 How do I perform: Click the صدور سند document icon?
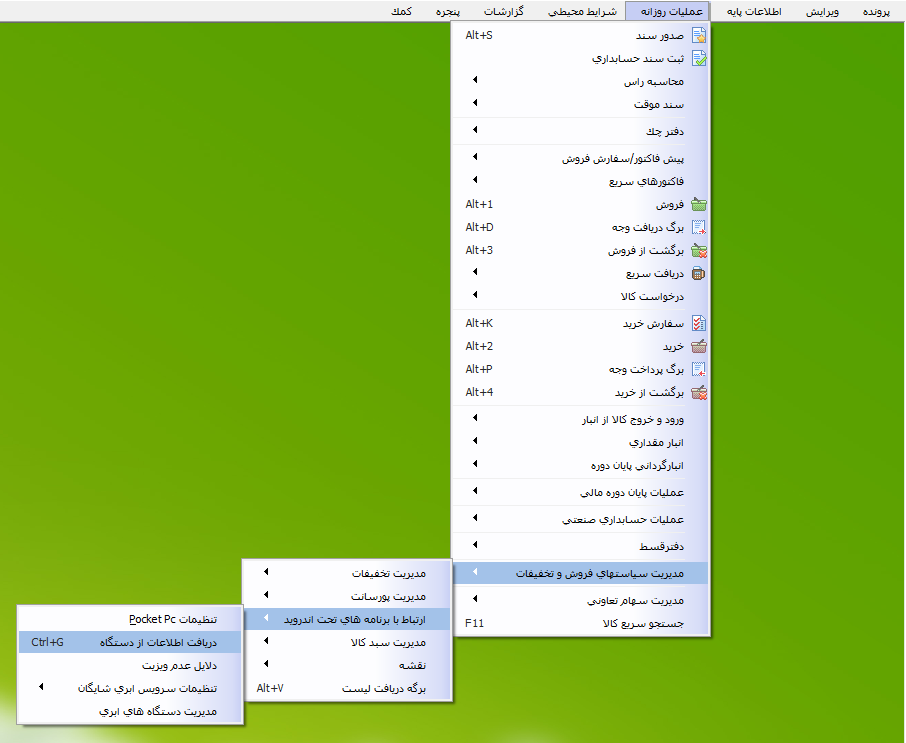(699, 33)
